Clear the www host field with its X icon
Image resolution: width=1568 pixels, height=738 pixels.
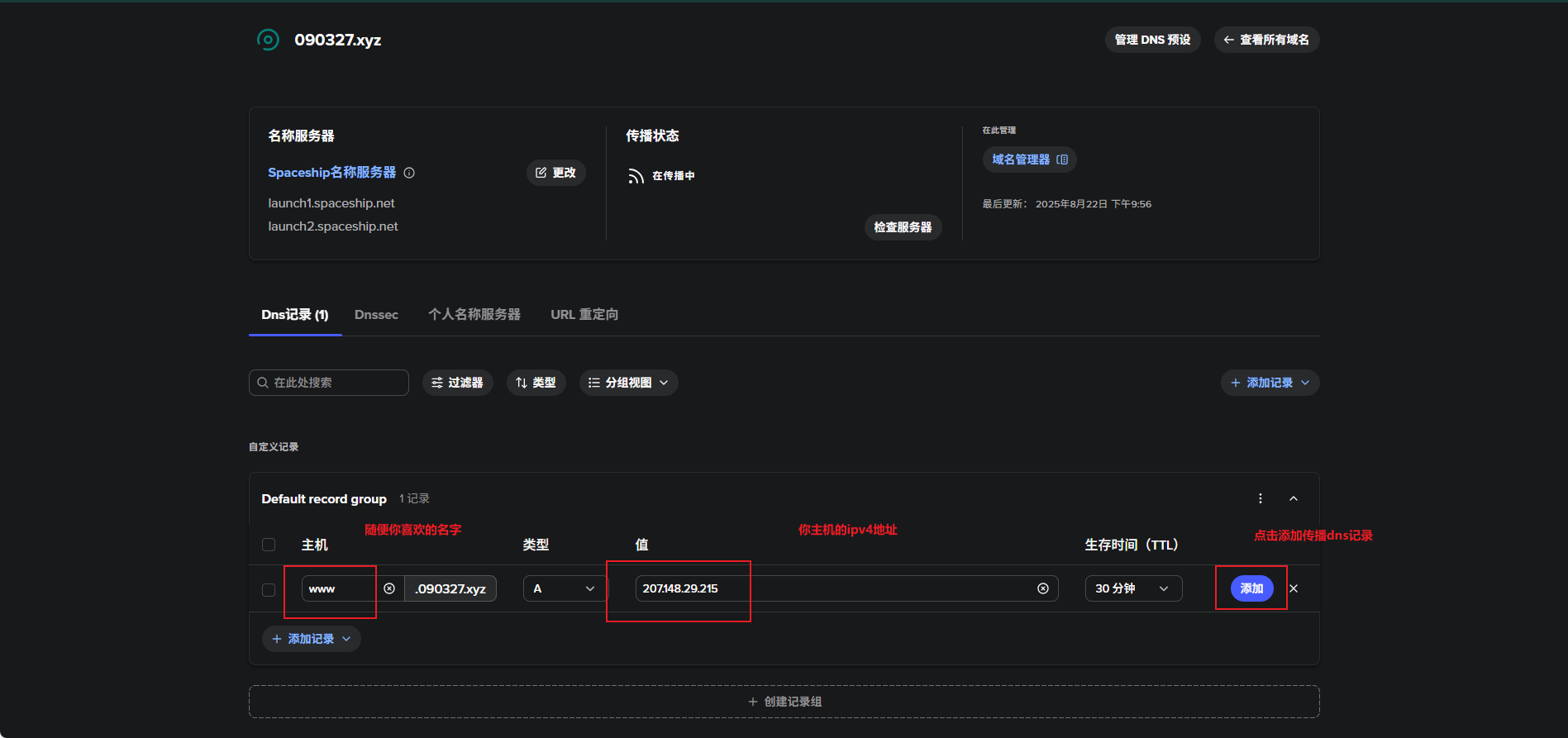coord(389,588)
